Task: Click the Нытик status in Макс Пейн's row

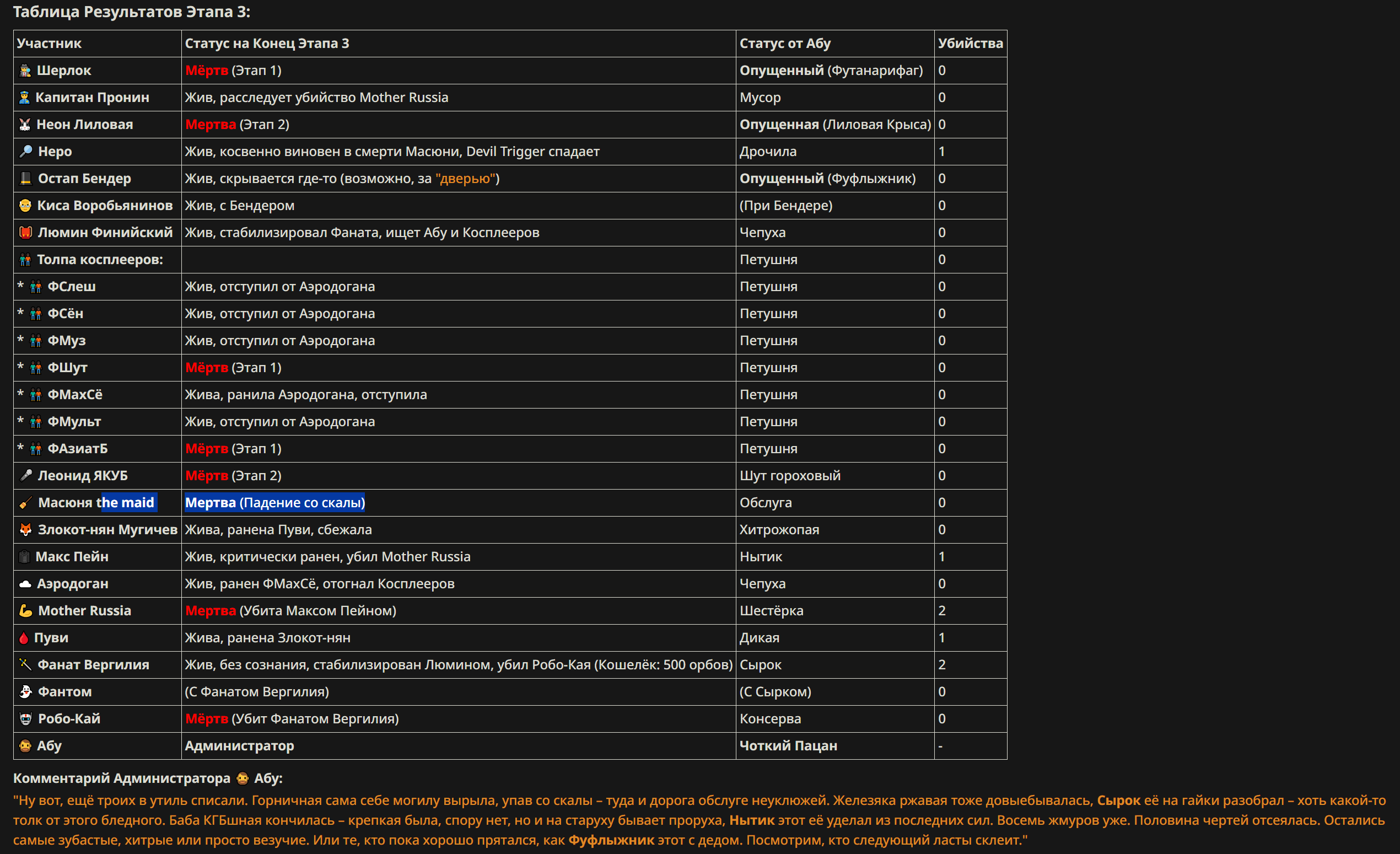Action: pos(761,557)
